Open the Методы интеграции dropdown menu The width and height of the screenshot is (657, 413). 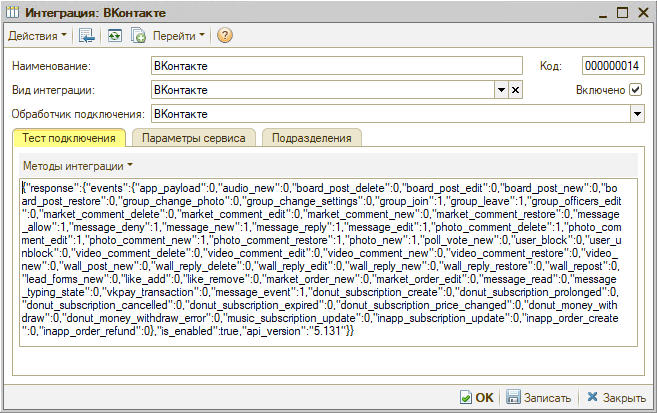pos(78,166)
